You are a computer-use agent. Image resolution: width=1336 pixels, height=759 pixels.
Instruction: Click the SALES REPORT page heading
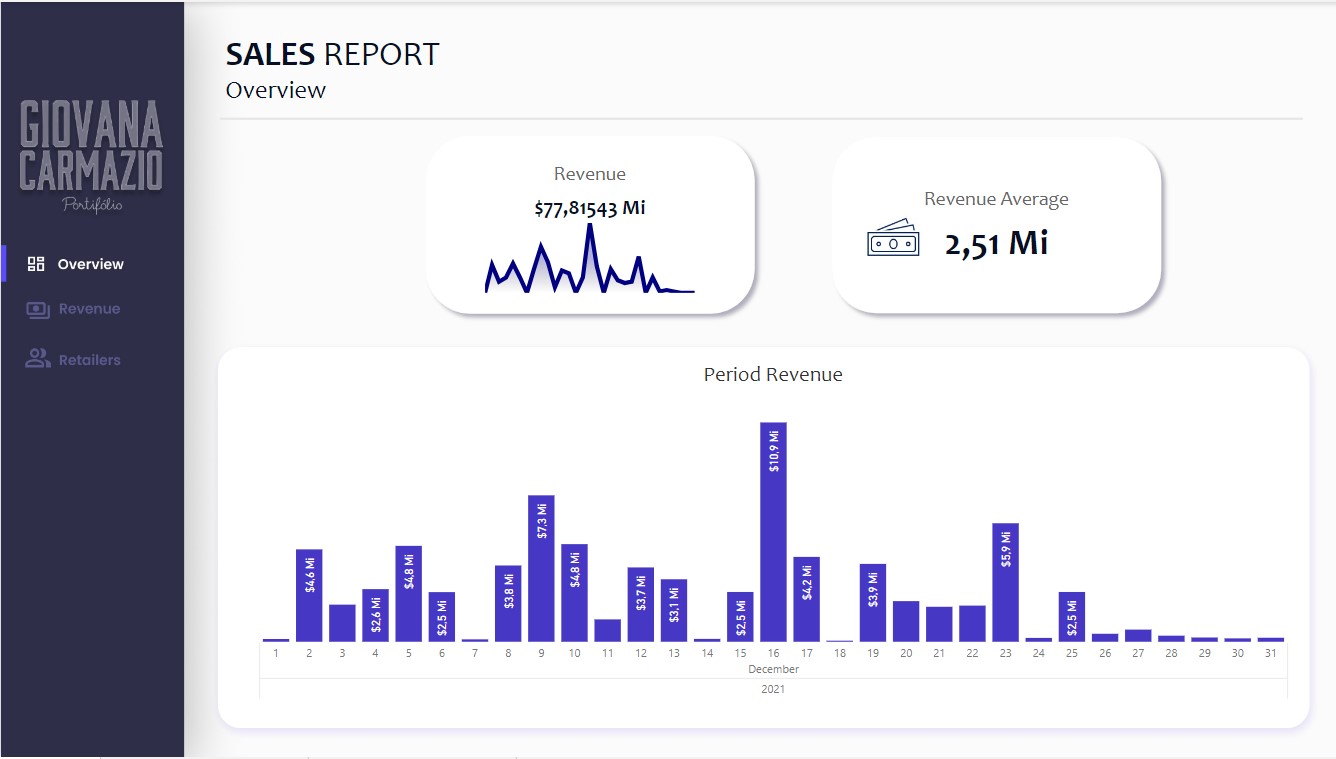coord(333,54)
